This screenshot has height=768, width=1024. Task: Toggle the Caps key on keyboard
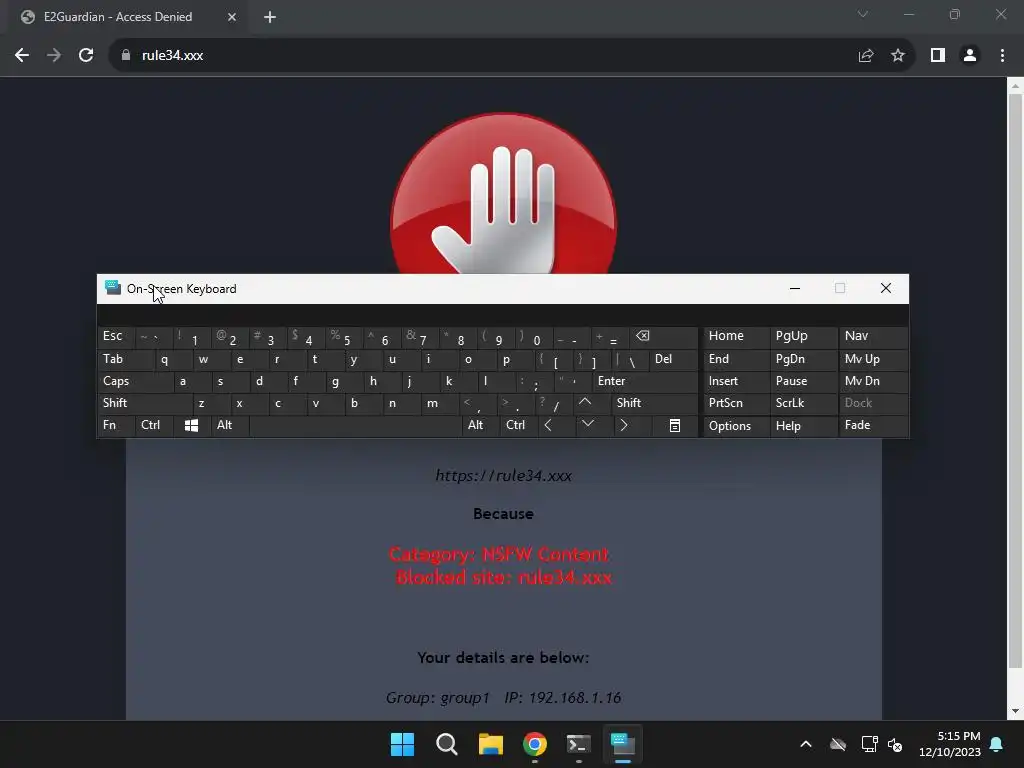click(x=136, y=381)
